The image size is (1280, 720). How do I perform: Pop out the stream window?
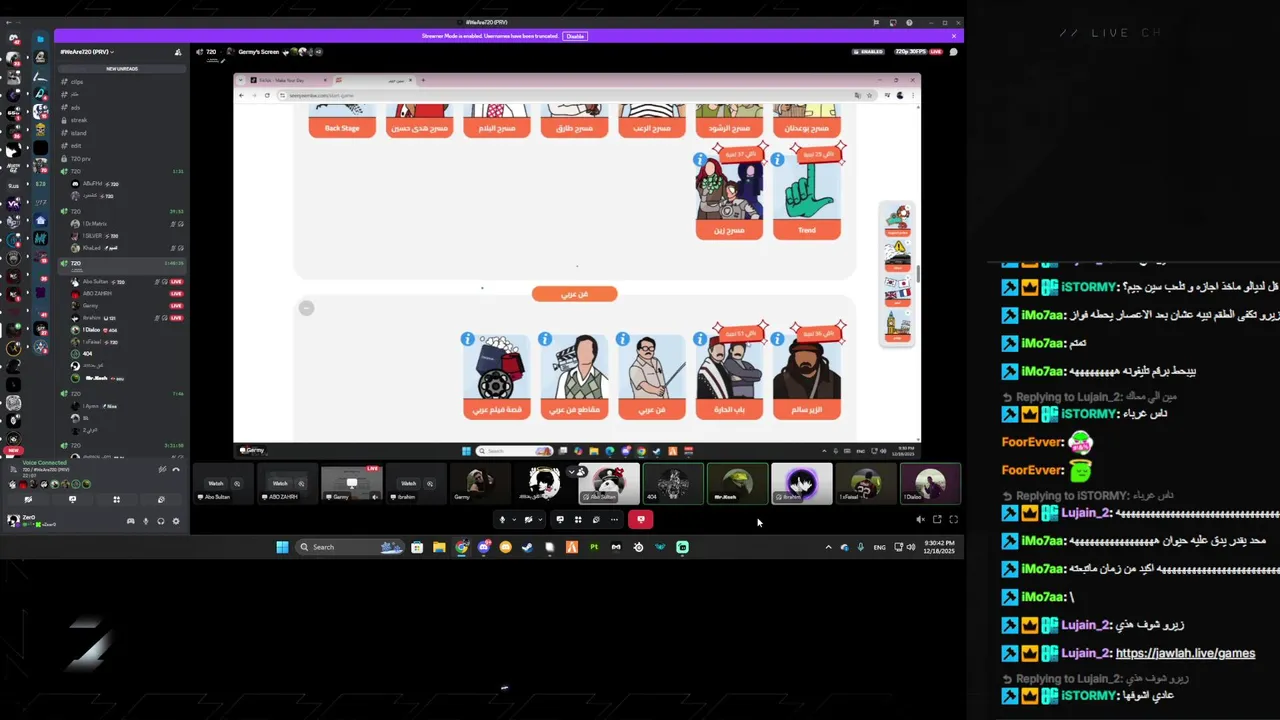[937, 519]
